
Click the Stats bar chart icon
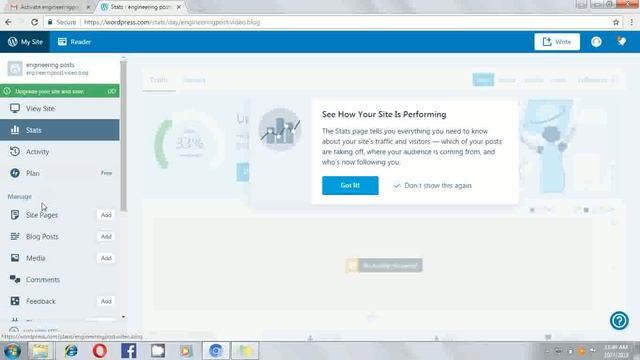pyautogui.click(x=15, y=130)
